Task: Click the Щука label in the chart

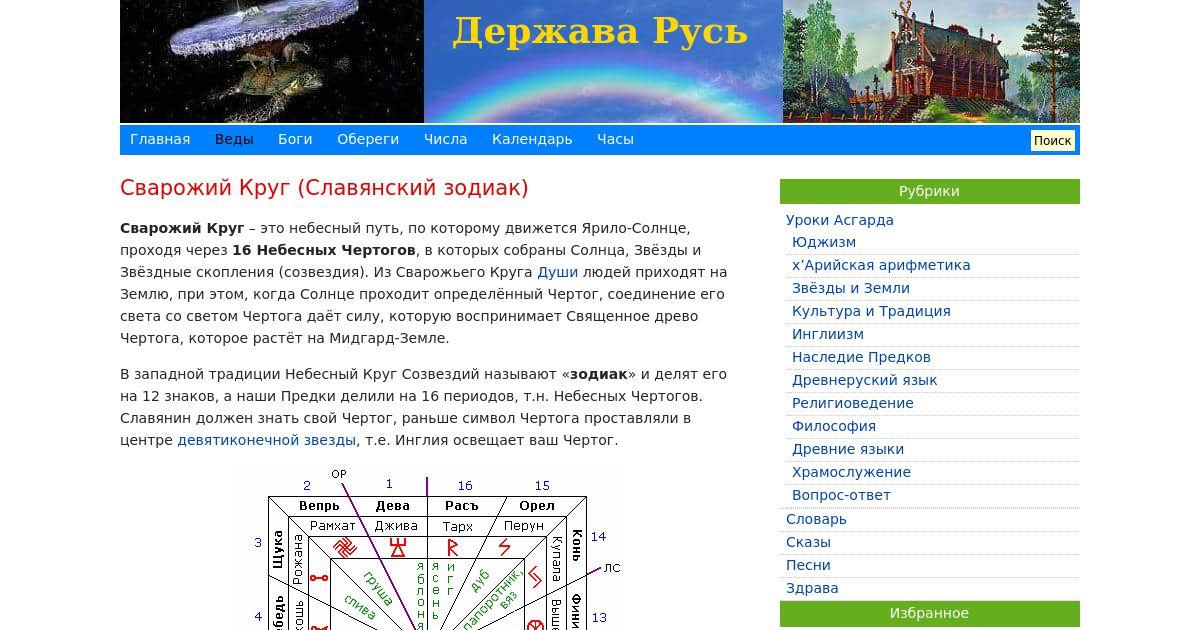Action: (x=278, y=550)
